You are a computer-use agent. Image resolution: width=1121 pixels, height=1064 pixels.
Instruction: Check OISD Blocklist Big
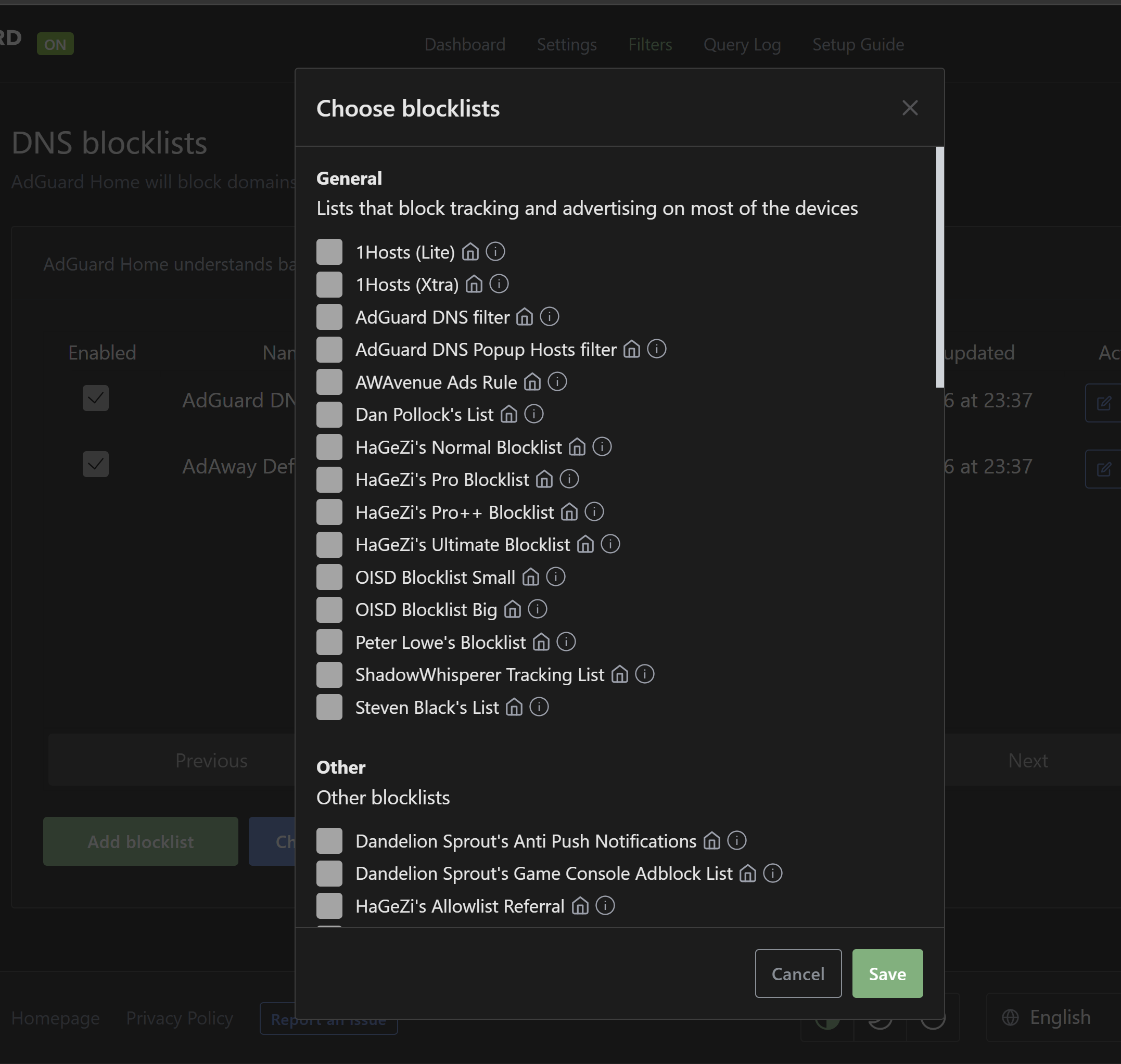pos(329,610)
